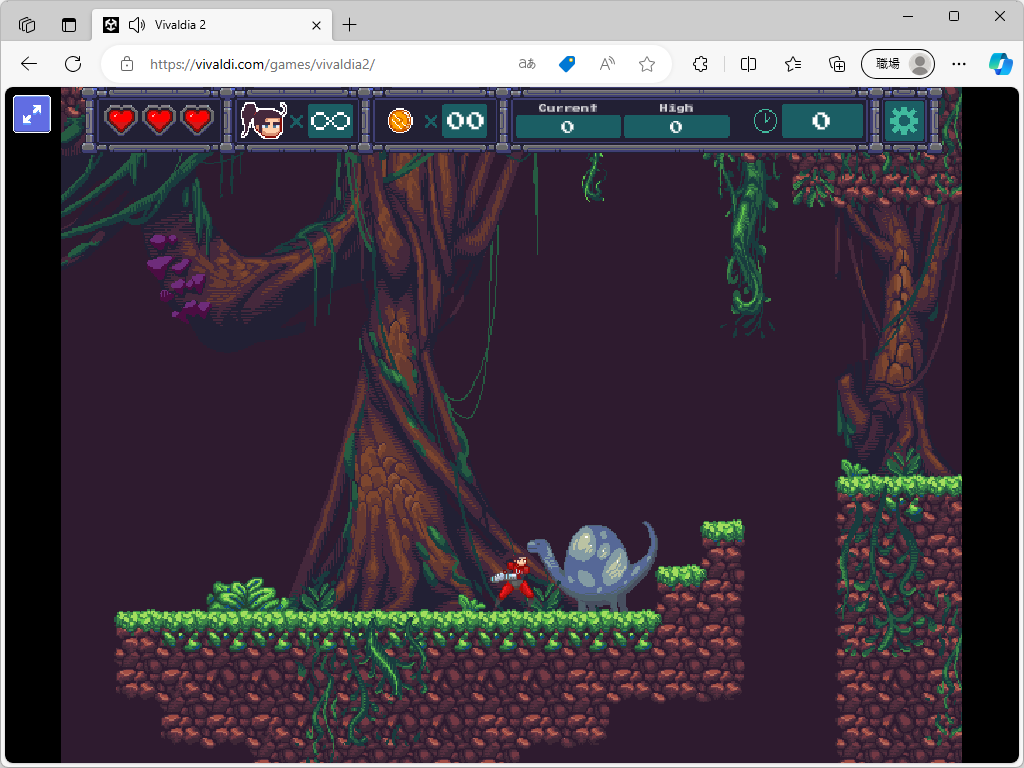Open a new browser tab
This screenshot has height=768, width=1024.
coord(349,24)
